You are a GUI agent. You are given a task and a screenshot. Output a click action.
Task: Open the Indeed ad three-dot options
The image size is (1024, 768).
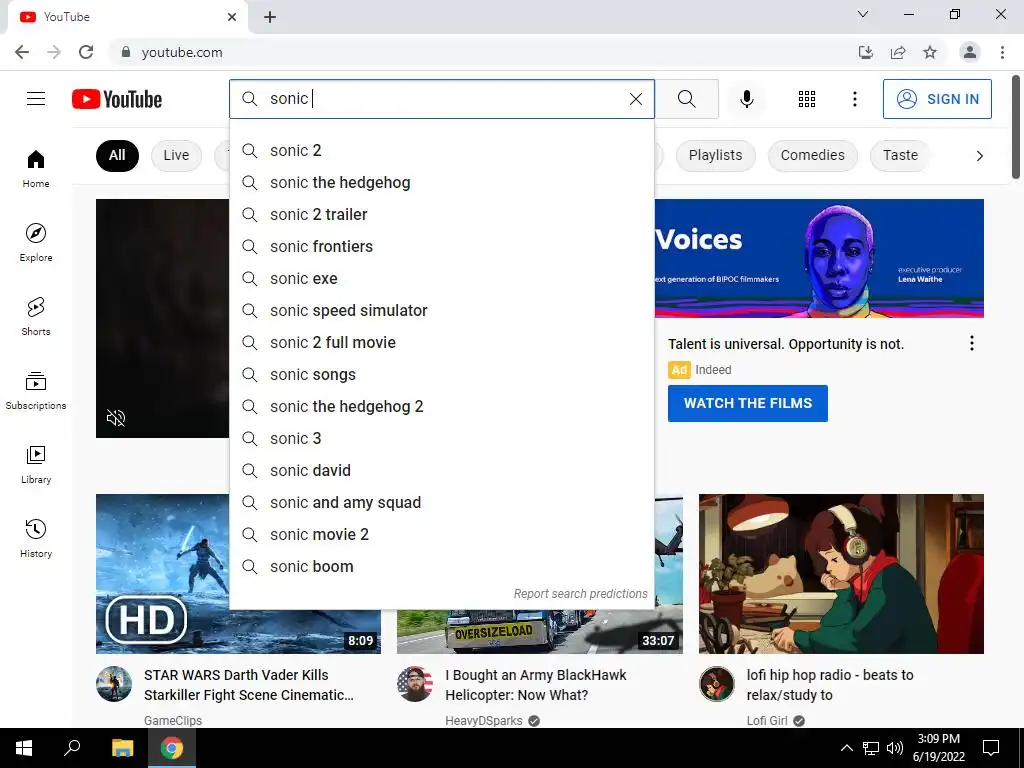pos(972,344)
